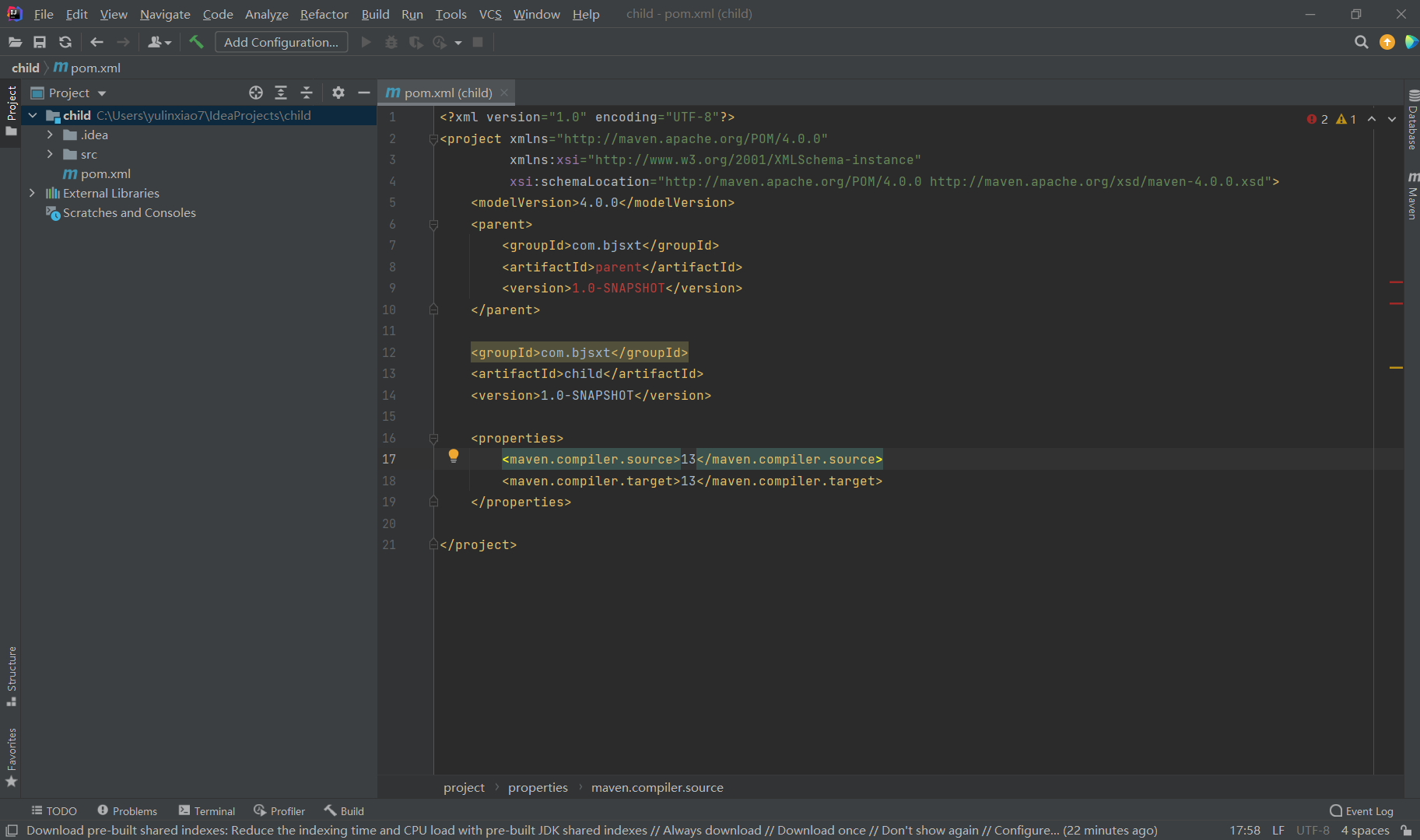Viewport: 1420px width, 840px height.
Task: Hide the Project panel with minus icon
Action: [x=363, y=93]
